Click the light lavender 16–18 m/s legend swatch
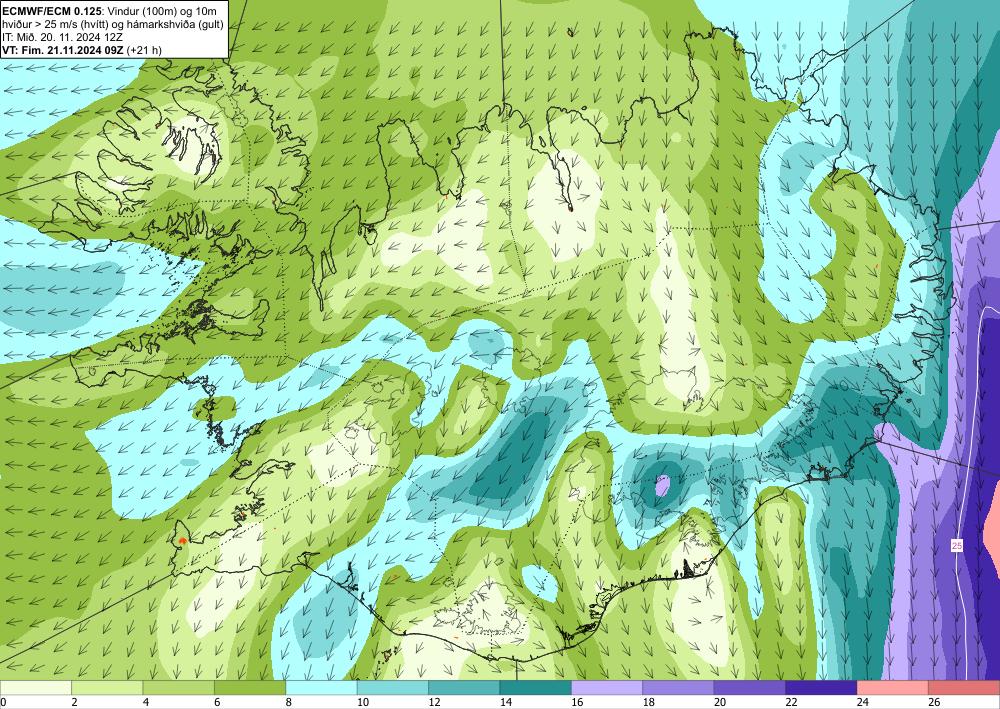 point(607,687)
